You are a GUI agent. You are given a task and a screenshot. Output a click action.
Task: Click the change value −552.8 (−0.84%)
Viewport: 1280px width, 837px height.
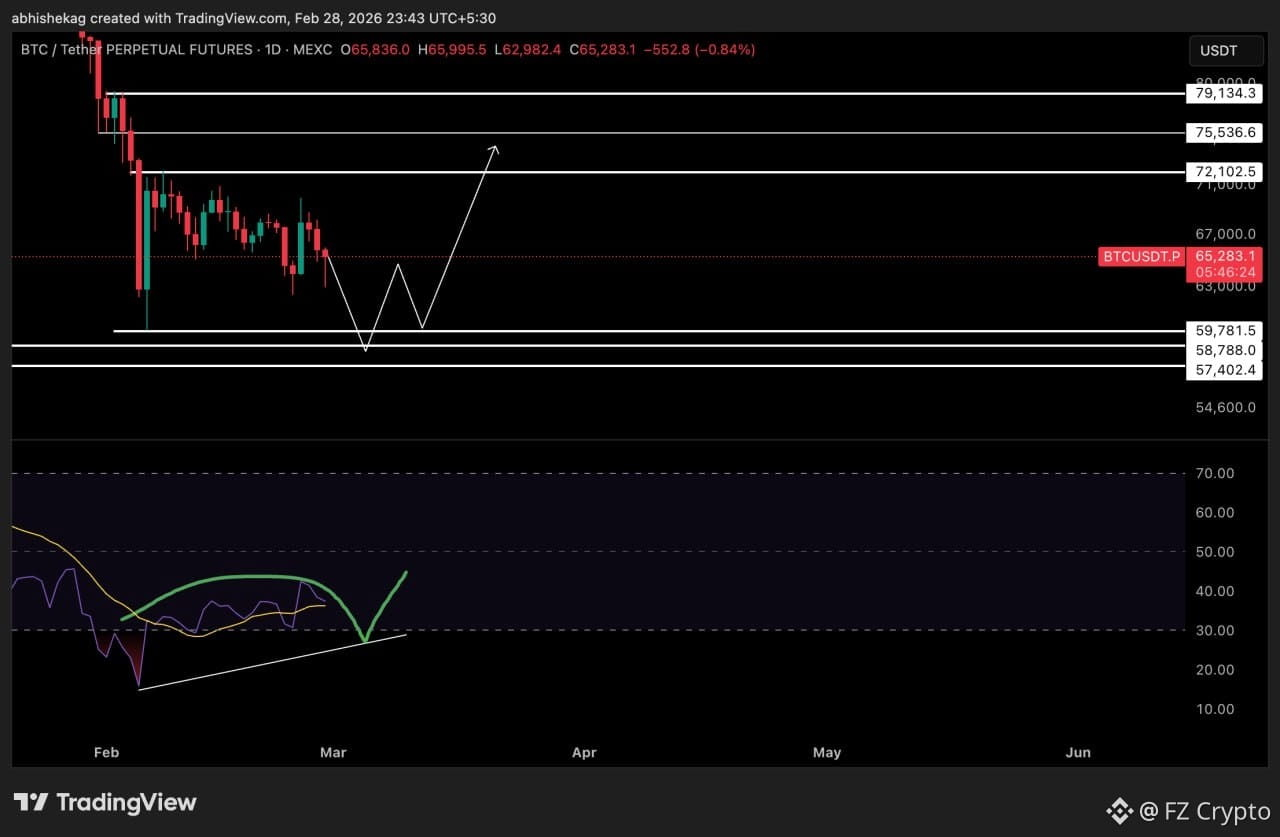(x=700, y=49)
